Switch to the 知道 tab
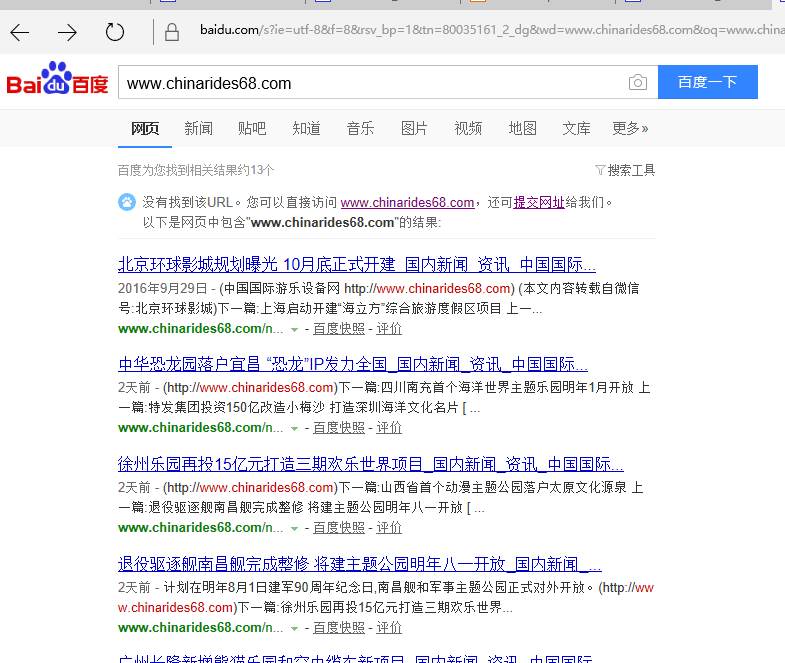Viewport: 785px width, 663px height. [x=306, y=129]
